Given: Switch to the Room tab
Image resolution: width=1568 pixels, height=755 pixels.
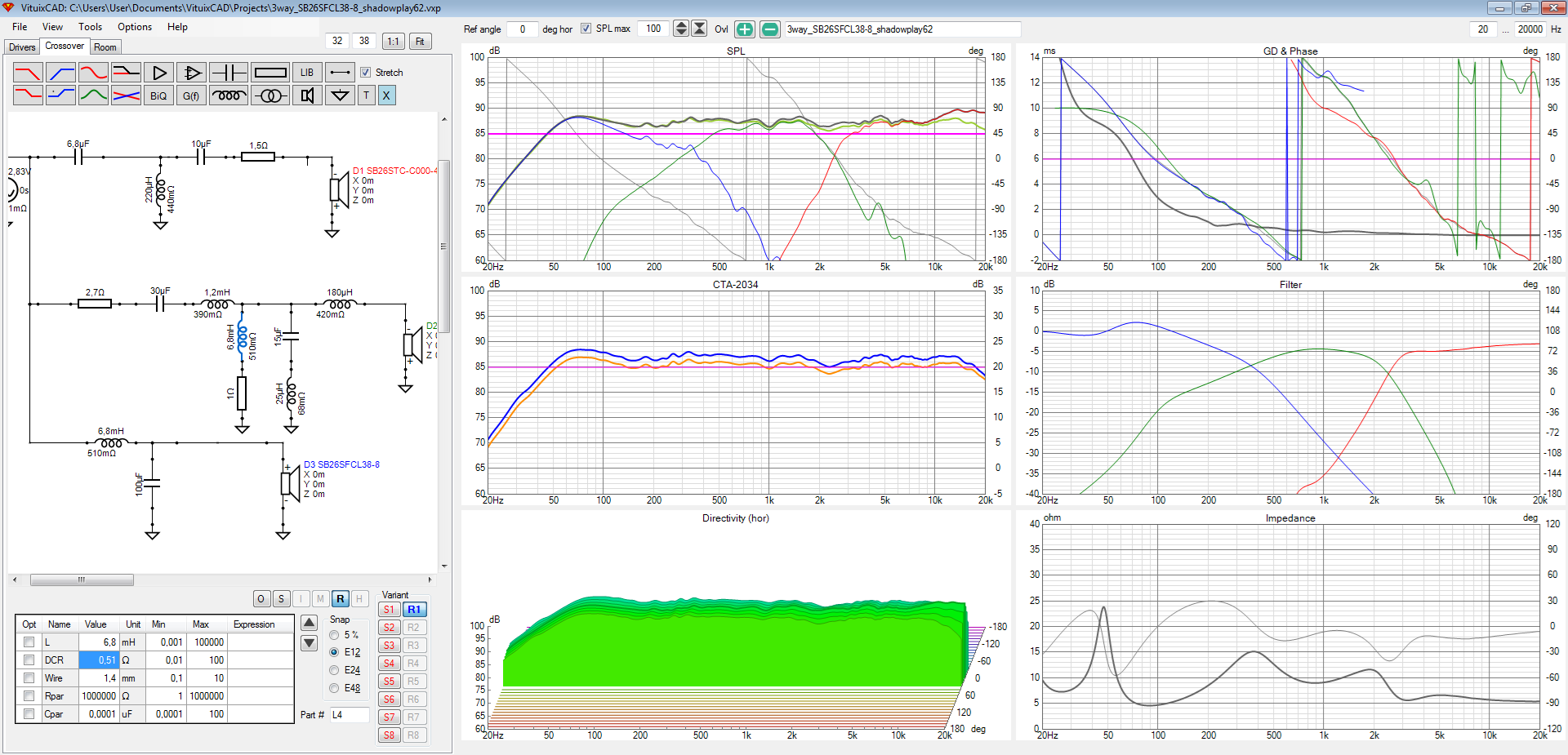Looking at the screenshot, I should [x=105, y=47].
